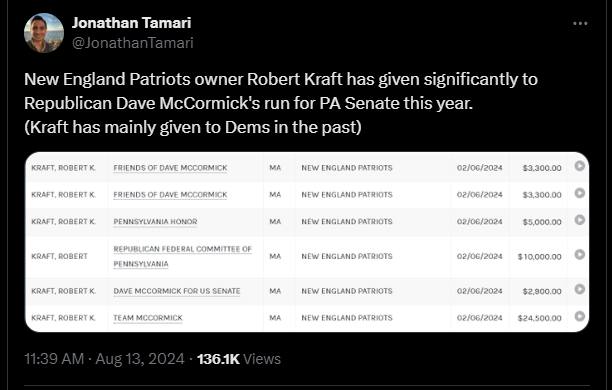Viewport: 612px width, 390px height.
Task: Open second Friends of Dave McCormick link
Action: [x=170, y=195]
